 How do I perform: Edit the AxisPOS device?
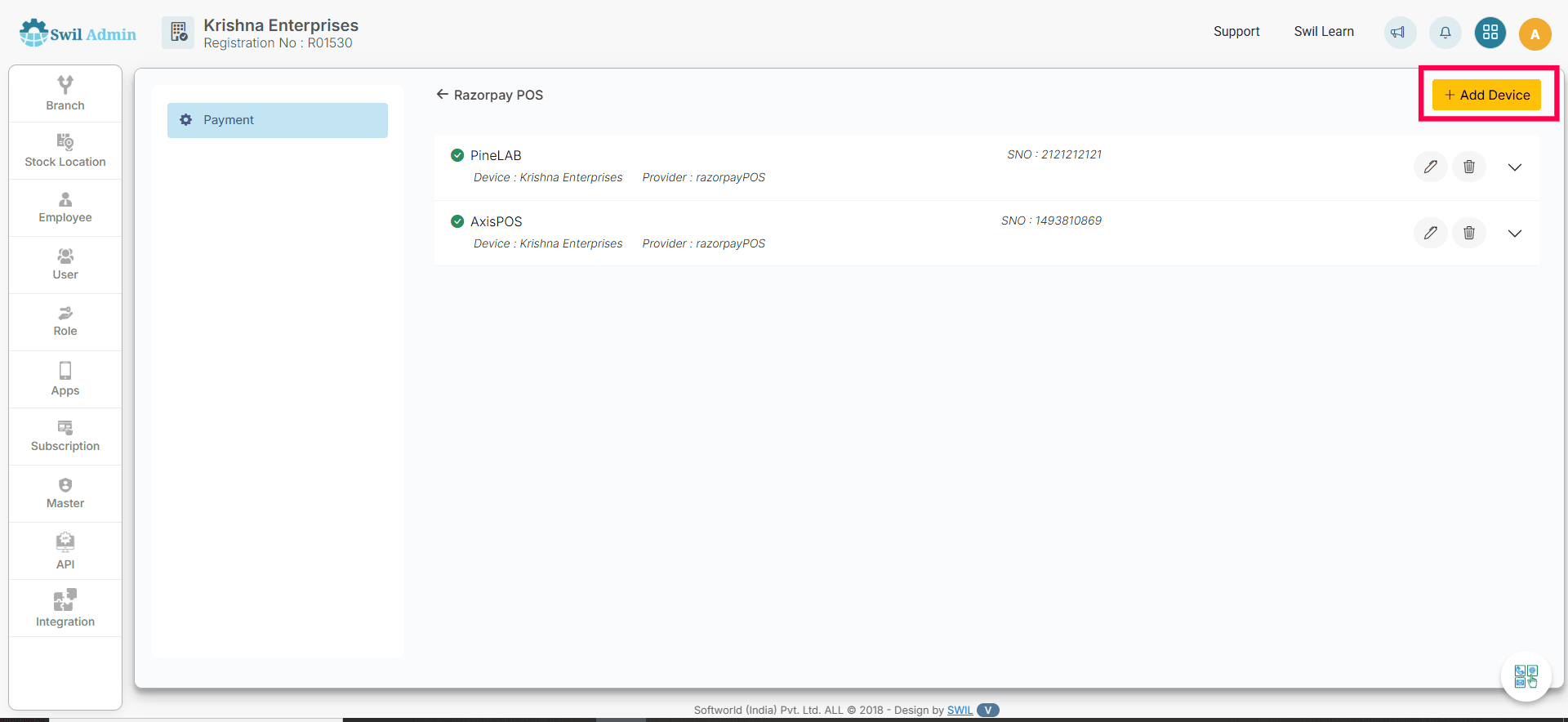click(x=1431, y=233)
